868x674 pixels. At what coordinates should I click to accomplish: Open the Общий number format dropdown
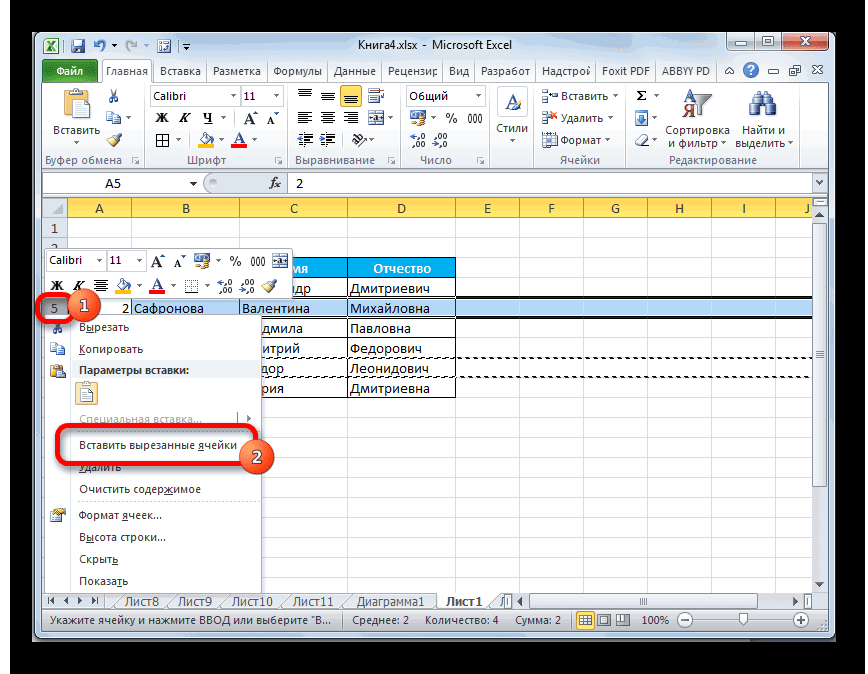(478, 96)
